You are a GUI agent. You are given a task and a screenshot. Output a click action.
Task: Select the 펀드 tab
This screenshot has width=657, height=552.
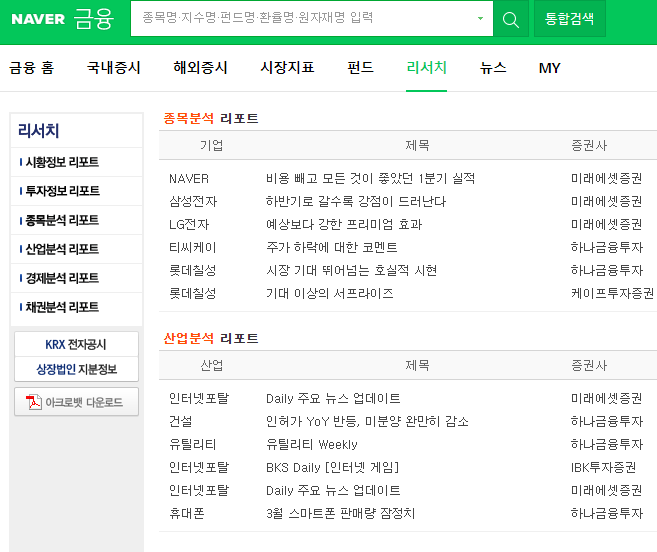click(360, 67)
